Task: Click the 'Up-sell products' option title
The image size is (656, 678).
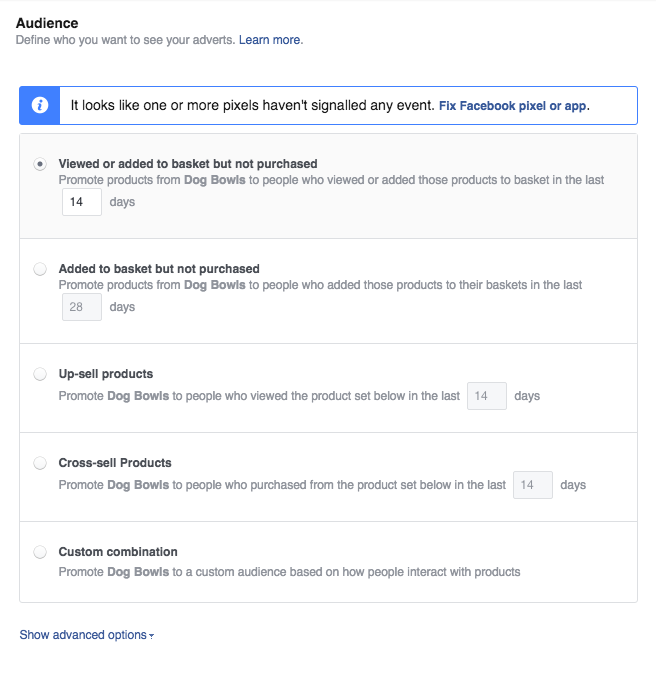Action: pos(106,374)
